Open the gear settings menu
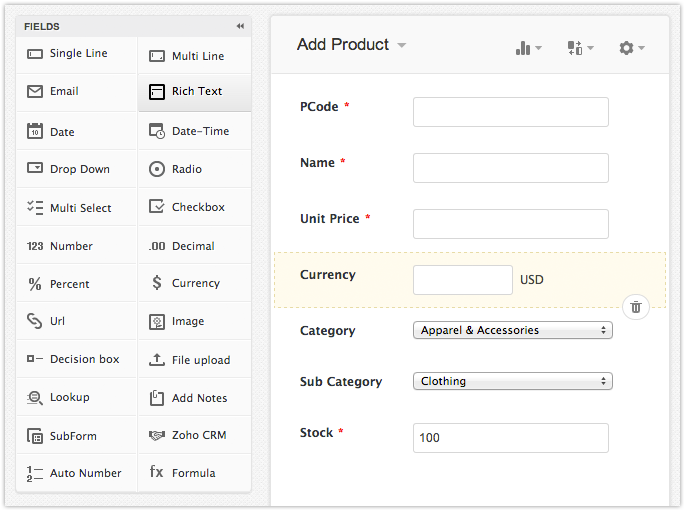685x511 pixels. click(x=630, y=48)
